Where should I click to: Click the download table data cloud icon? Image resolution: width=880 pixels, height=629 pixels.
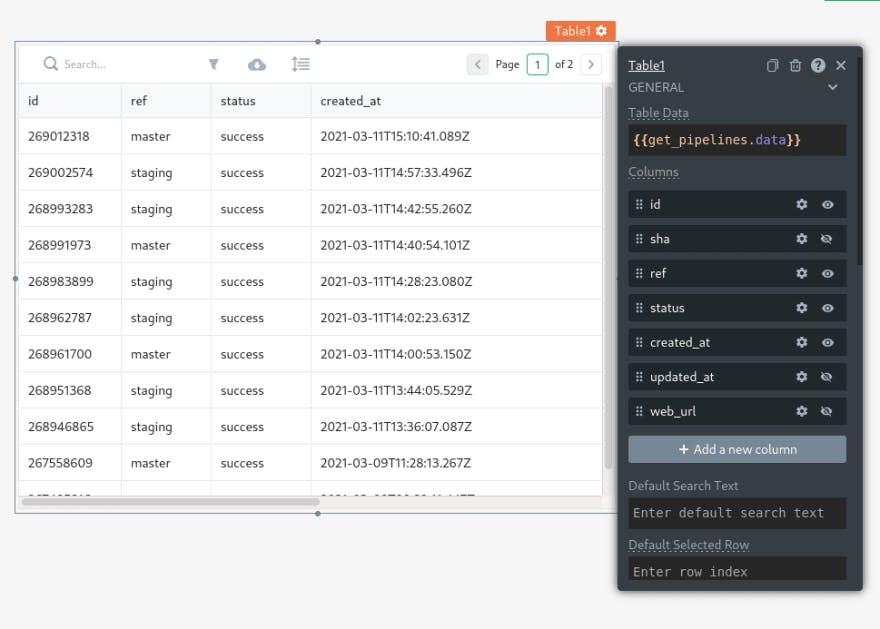point(257,64)
